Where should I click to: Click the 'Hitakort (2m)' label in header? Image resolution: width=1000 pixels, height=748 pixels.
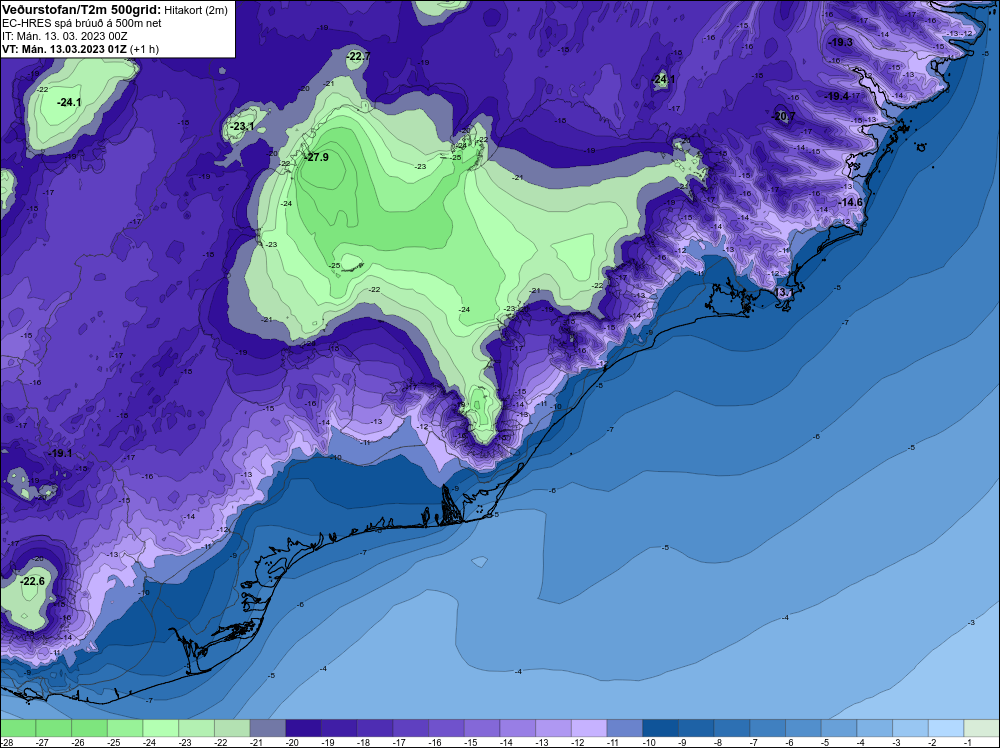[x=196, y=10]
